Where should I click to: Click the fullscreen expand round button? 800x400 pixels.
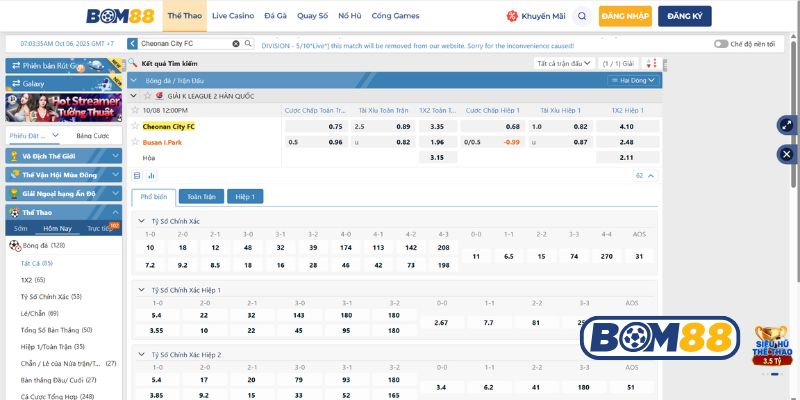point(787,125)
